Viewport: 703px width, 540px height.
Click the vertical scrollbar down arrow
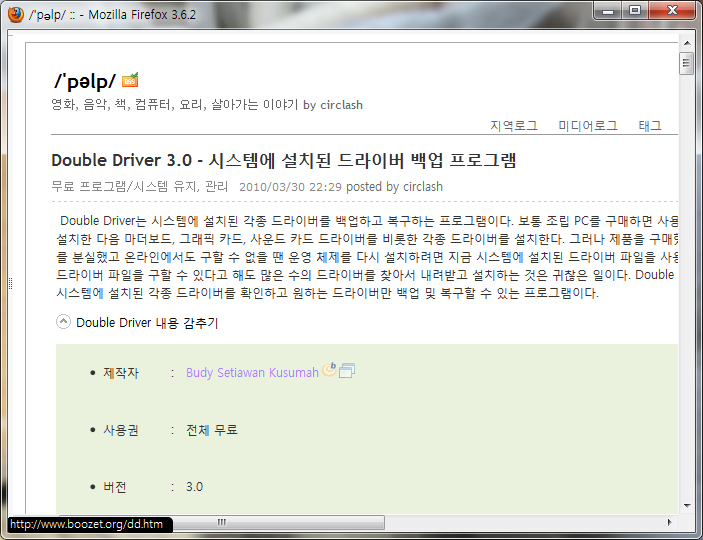click(686, 506)
